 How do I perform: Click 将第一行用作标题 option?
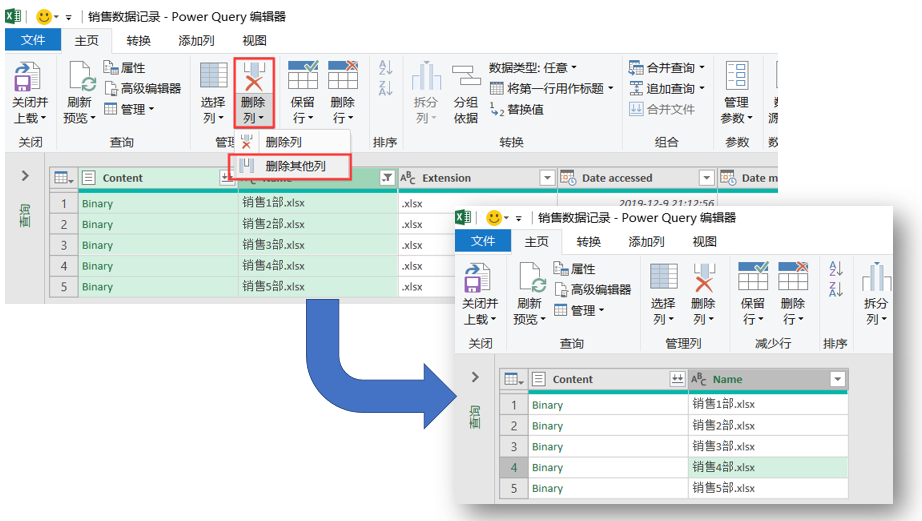tap(552, 88)
